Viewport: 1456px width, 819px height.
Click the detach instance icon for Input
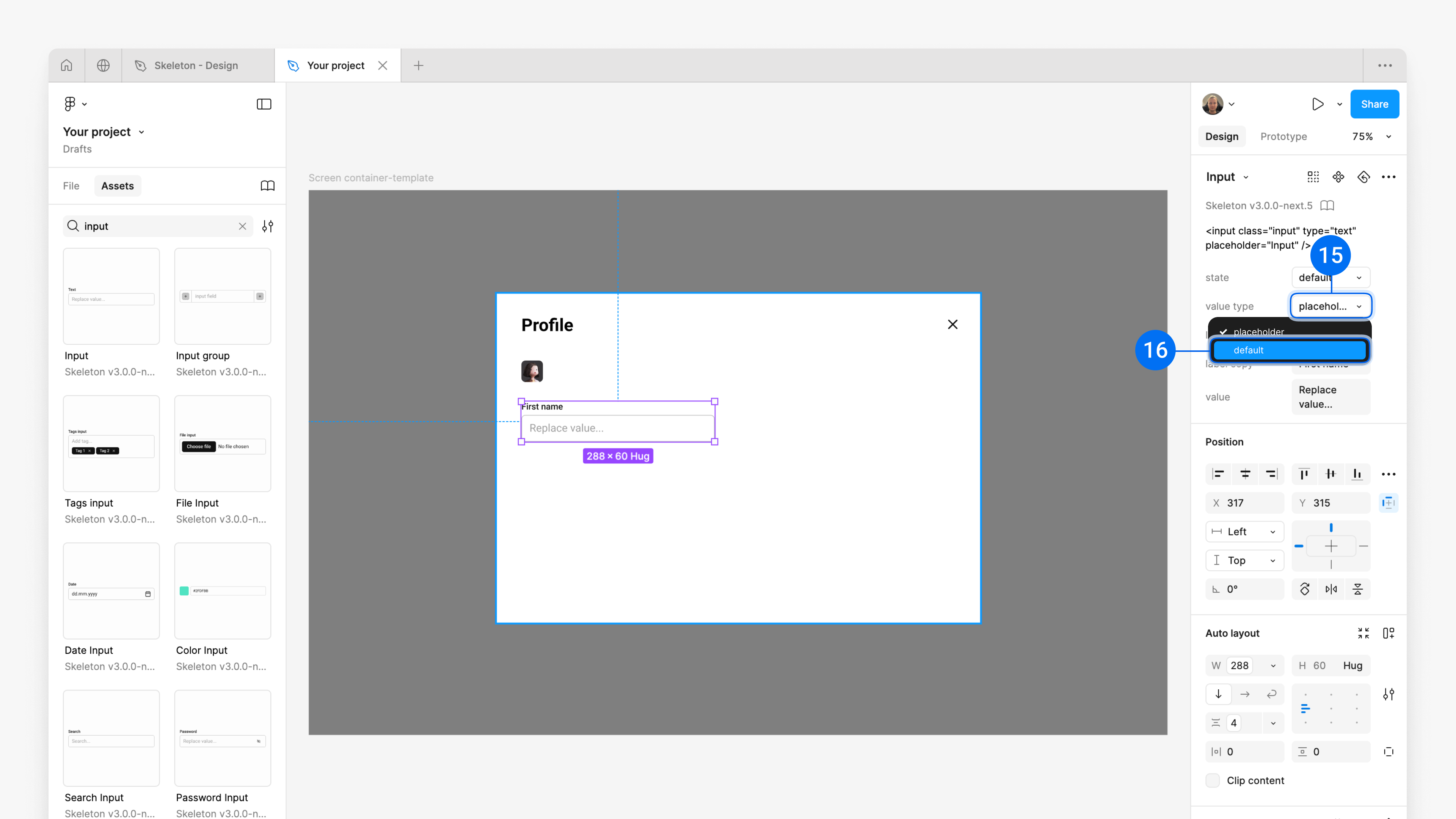click(x=1363, y=177)
